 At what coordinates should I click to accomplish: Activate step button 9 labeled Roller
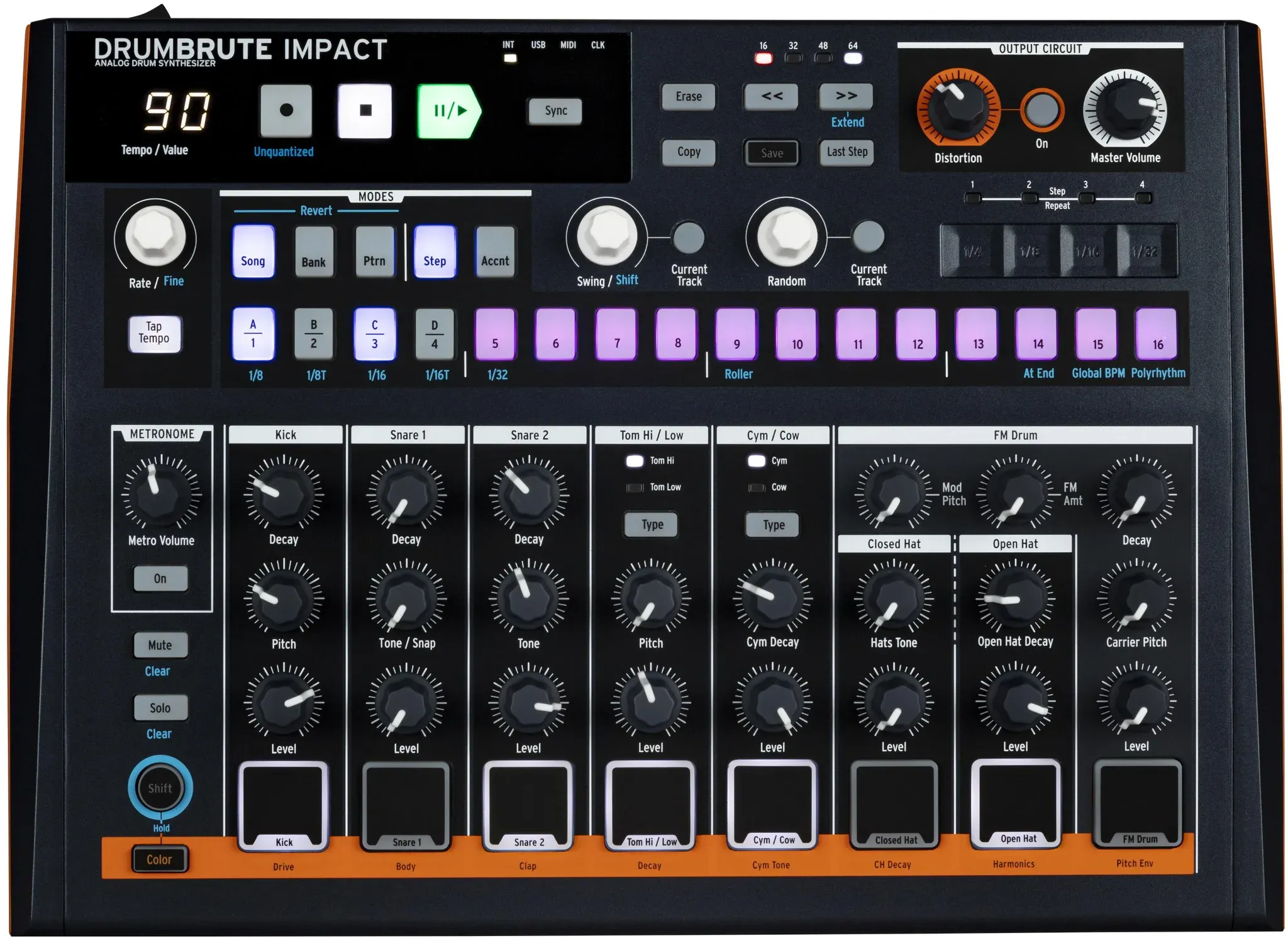pos(736,333)
